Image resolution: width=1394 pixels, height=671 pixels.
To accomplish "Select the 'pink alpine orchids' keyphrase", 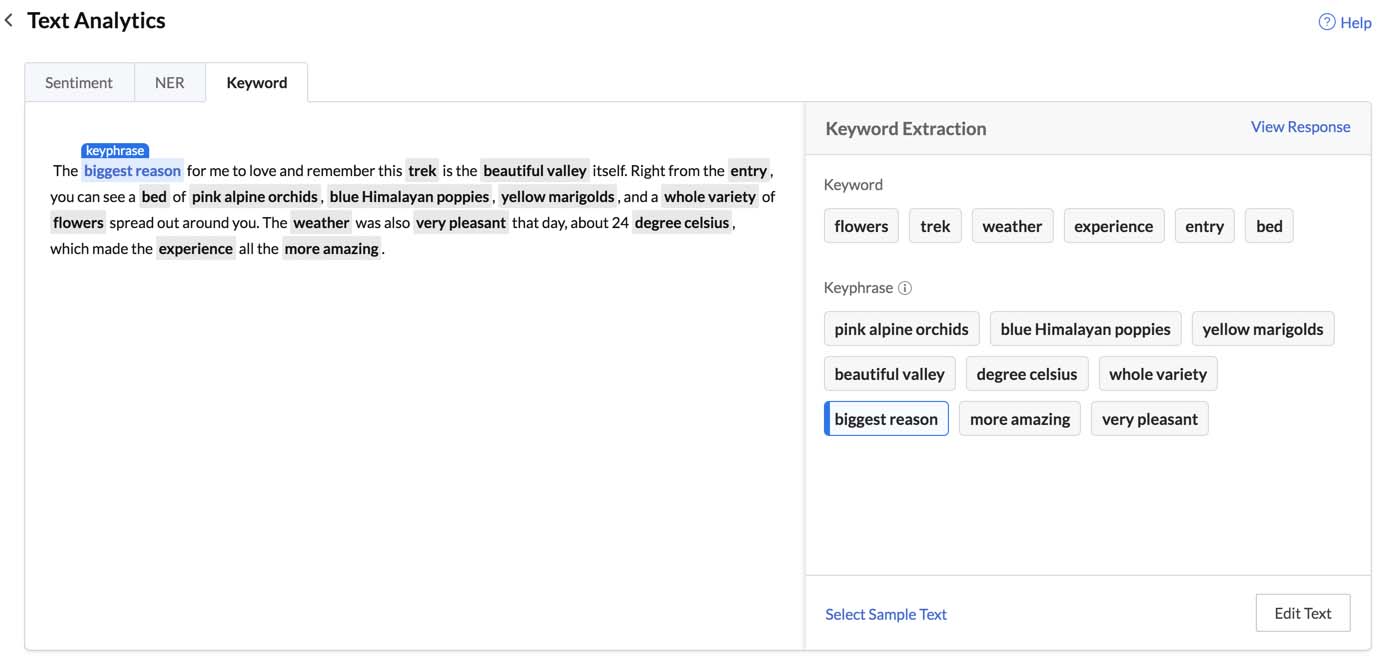I will pyautogui.click(x=901, y=328).
